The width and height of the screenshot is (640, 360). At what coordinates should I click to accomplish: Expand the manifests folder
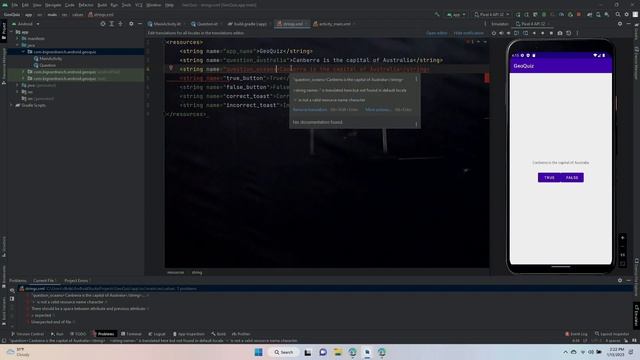coord(18,38)
